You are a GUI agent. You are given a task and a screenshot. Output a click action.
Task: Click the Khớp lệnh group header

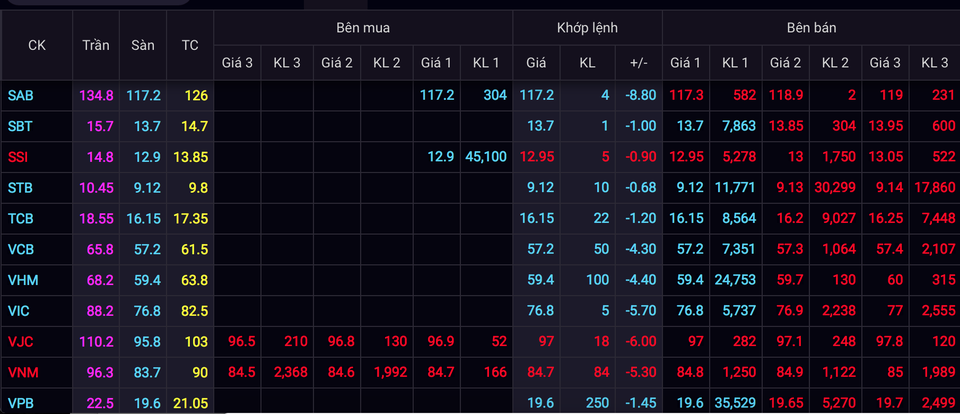click(587, 28)
